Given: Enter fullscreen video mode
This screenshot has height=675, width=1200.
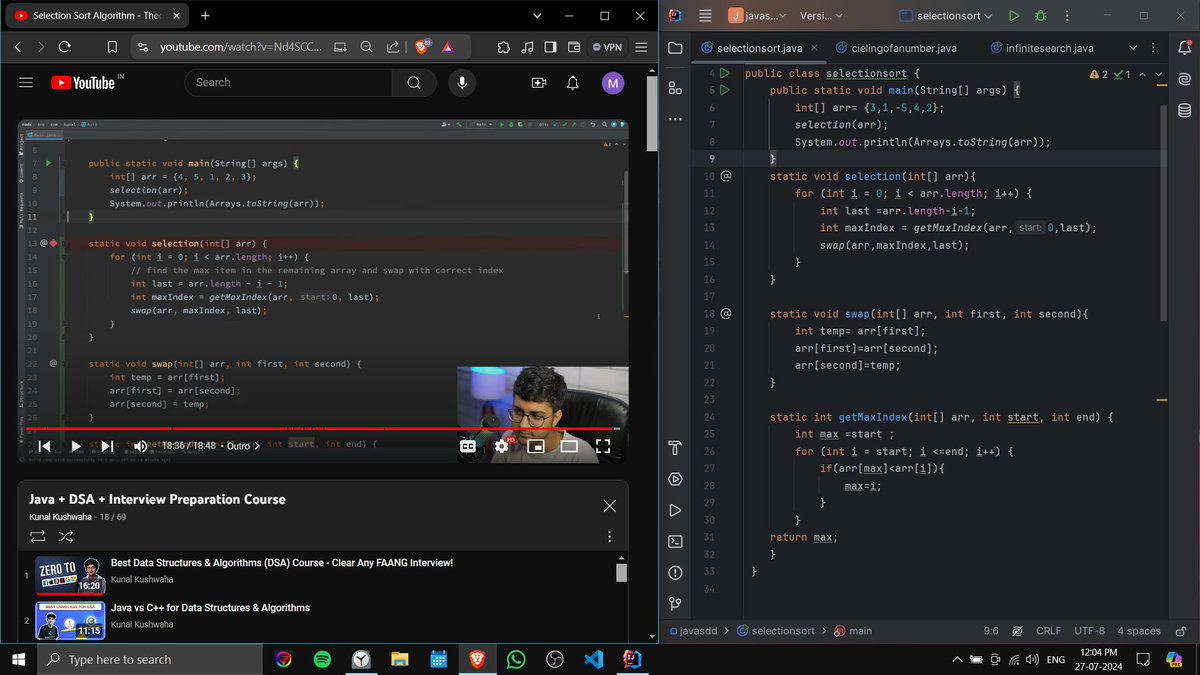Looking at the screenshot, I should [x=603, y=446].
